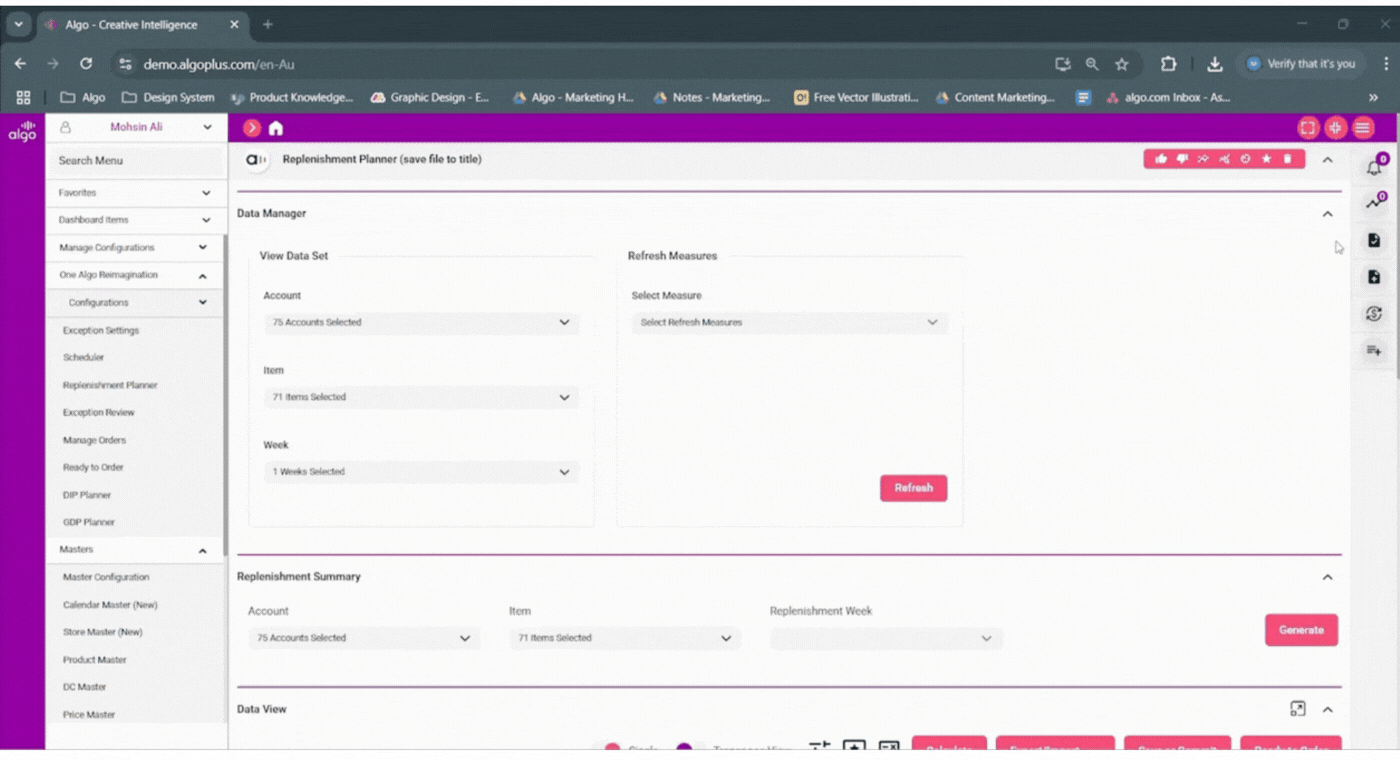This screenshot has width=1400, height=760.
Task: Click the clock history icon in pink toolbar
Action: click(x=1245, y=159)
